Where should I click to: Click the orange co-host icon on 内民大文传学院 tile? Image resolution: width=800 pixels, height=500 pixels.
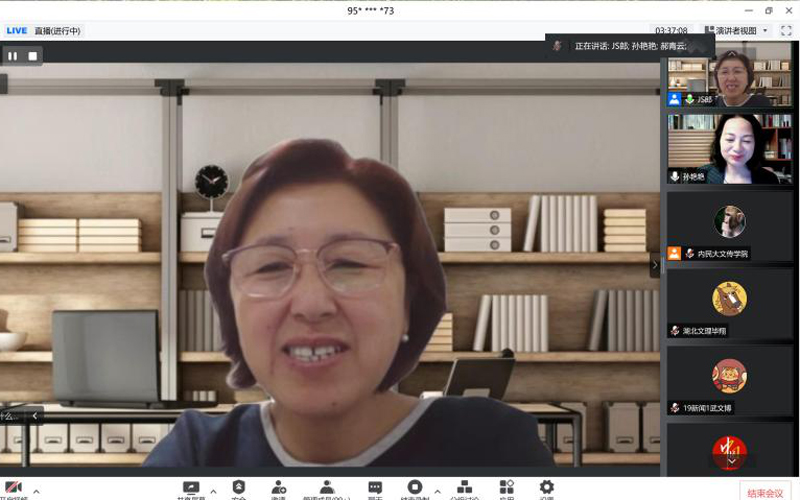coord(674,253)
